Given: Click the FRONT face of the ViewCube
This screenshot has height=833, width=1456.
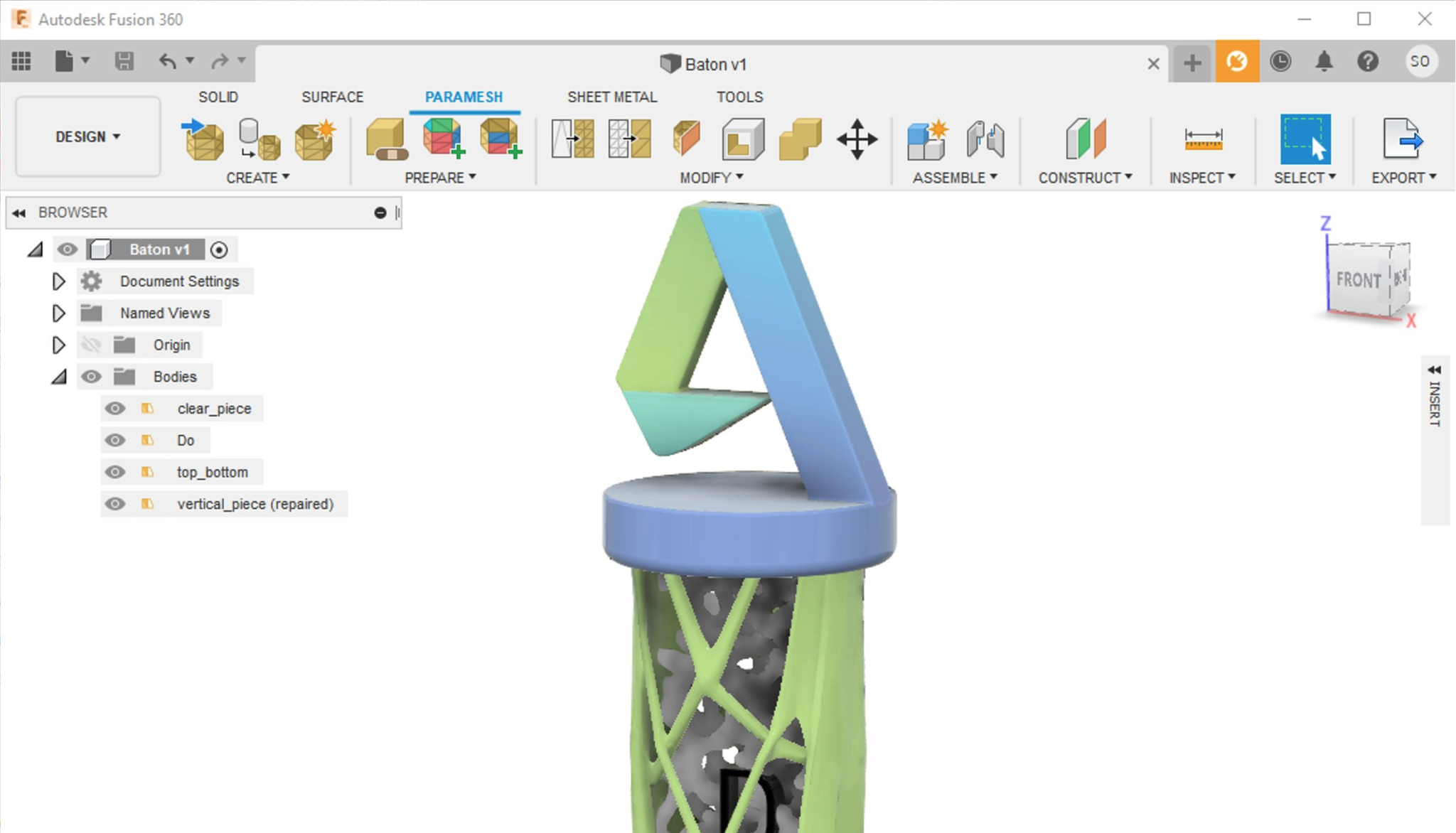Looking at the screenshot, I should tap(1356, 280).
